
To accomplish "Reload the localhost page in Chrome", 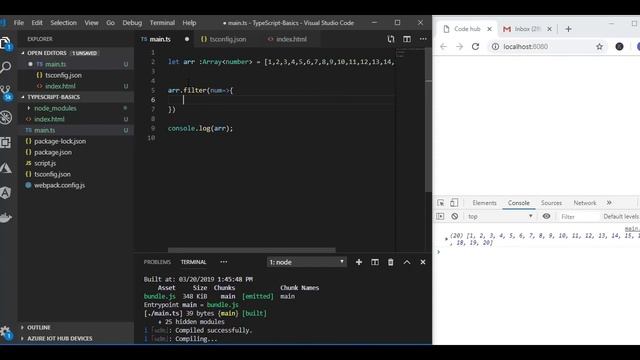I will click(x=476, y=47).
